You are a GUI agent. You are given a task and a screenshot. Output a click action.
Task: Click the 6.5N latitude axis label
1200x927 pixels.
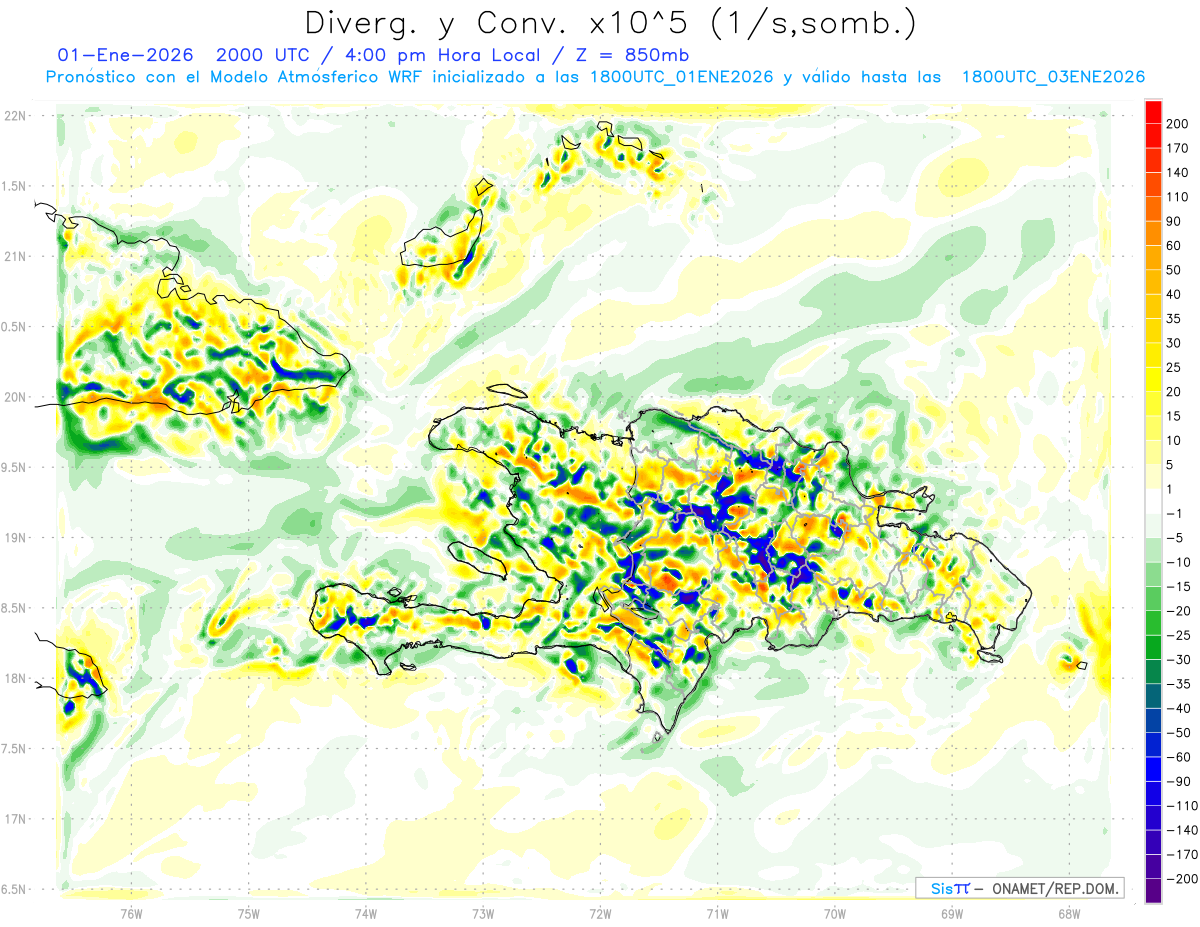(x=15, y=889)
